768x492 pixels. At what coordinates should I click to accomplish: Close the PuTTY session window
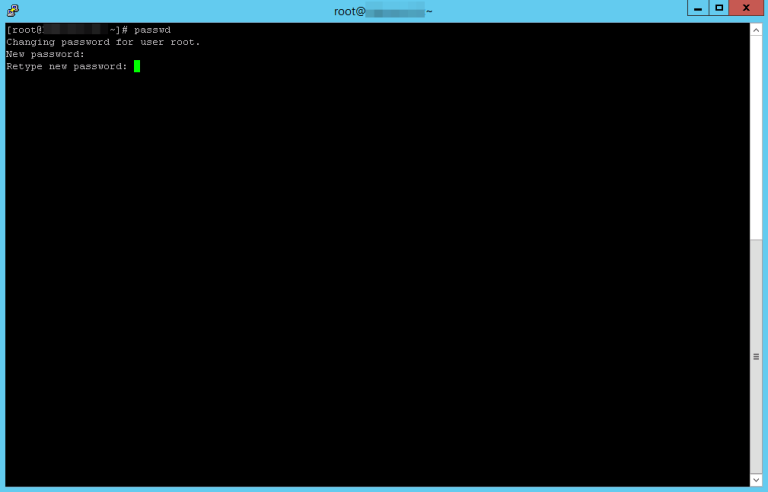coord(746,8)
